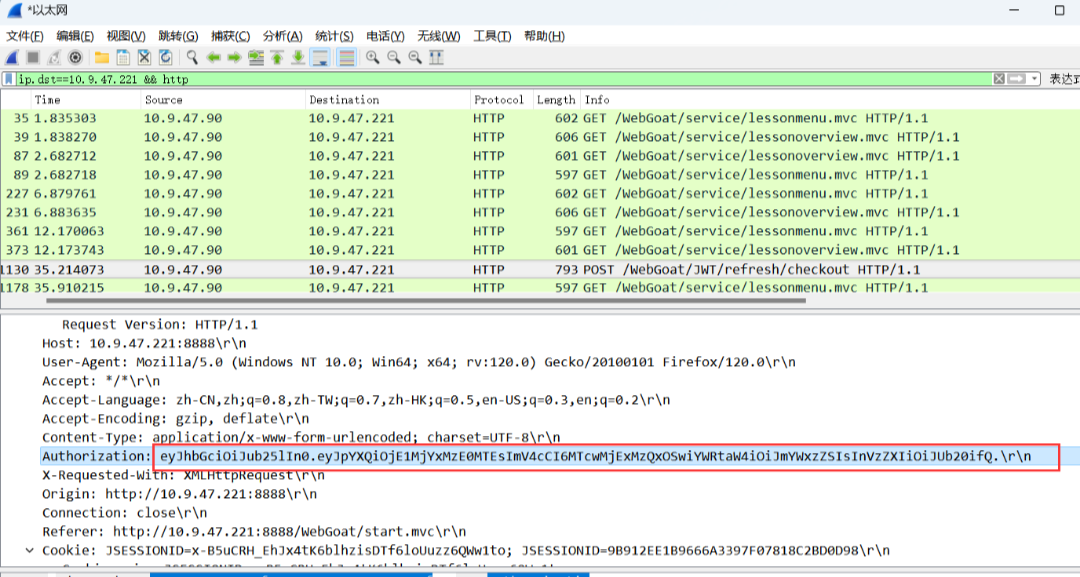Save the capture file
1080x577 pixels.
pyautogui.click(x=123, y=58)
